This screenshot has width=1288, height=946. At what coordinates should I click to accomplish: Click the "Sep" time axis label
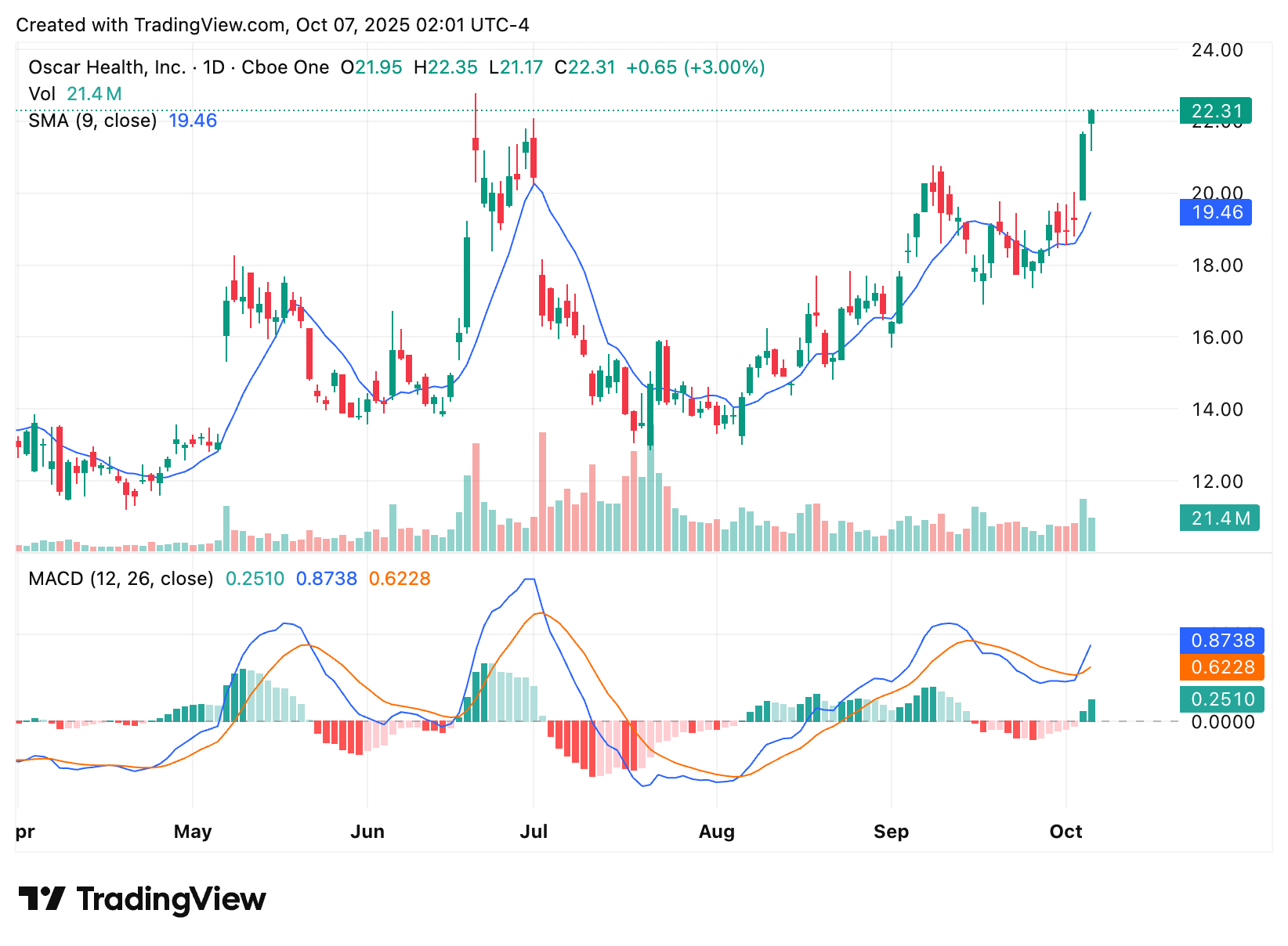[x=892, y=832]
